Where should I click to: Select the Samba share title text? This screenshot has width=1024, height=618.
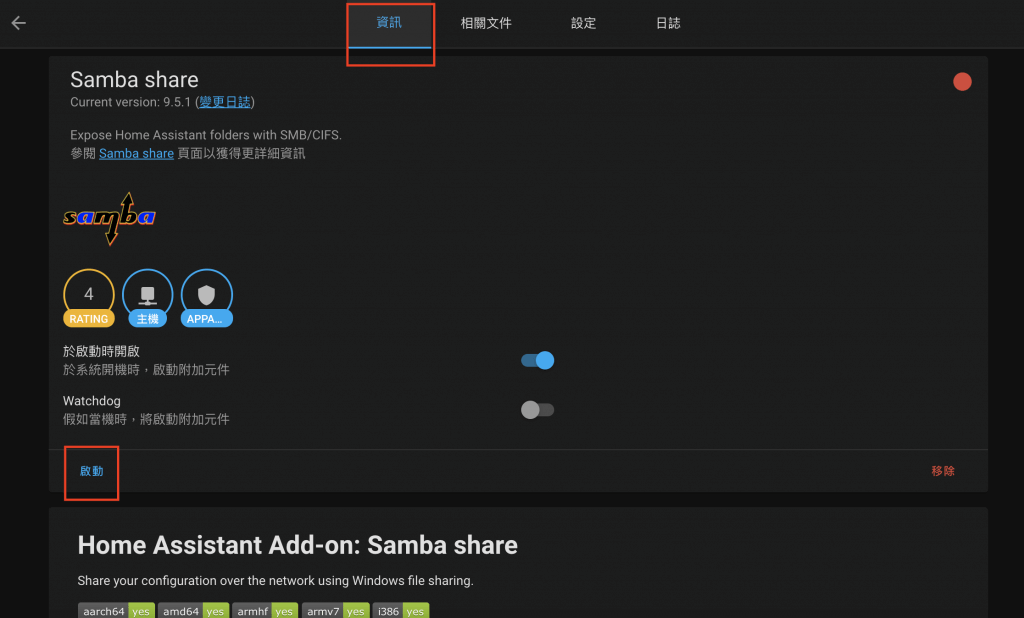[x=135, y=80]
